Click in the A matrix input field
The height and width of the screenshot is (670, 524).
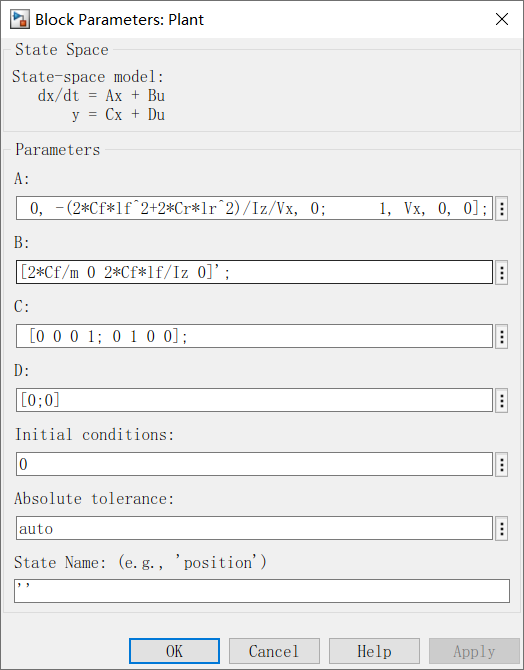[254, 208]
